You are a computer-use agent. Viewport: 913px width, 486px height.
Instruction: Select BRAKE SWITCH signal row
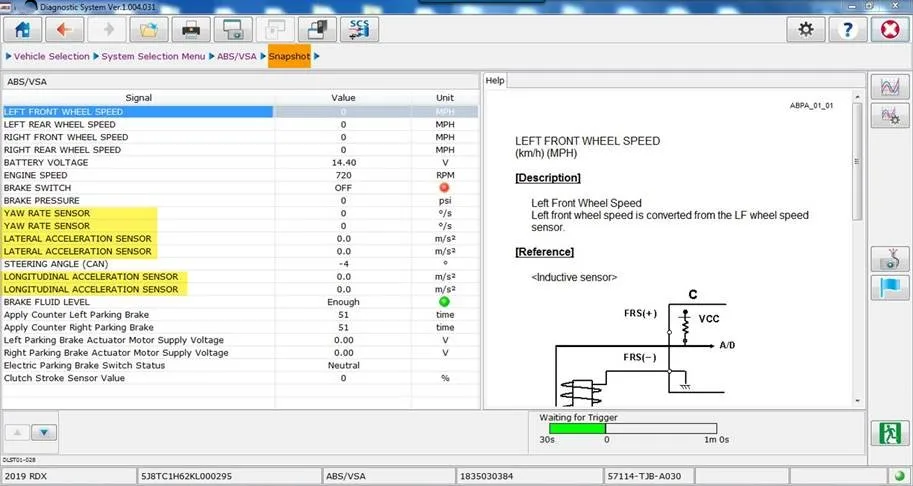point(240,188)
